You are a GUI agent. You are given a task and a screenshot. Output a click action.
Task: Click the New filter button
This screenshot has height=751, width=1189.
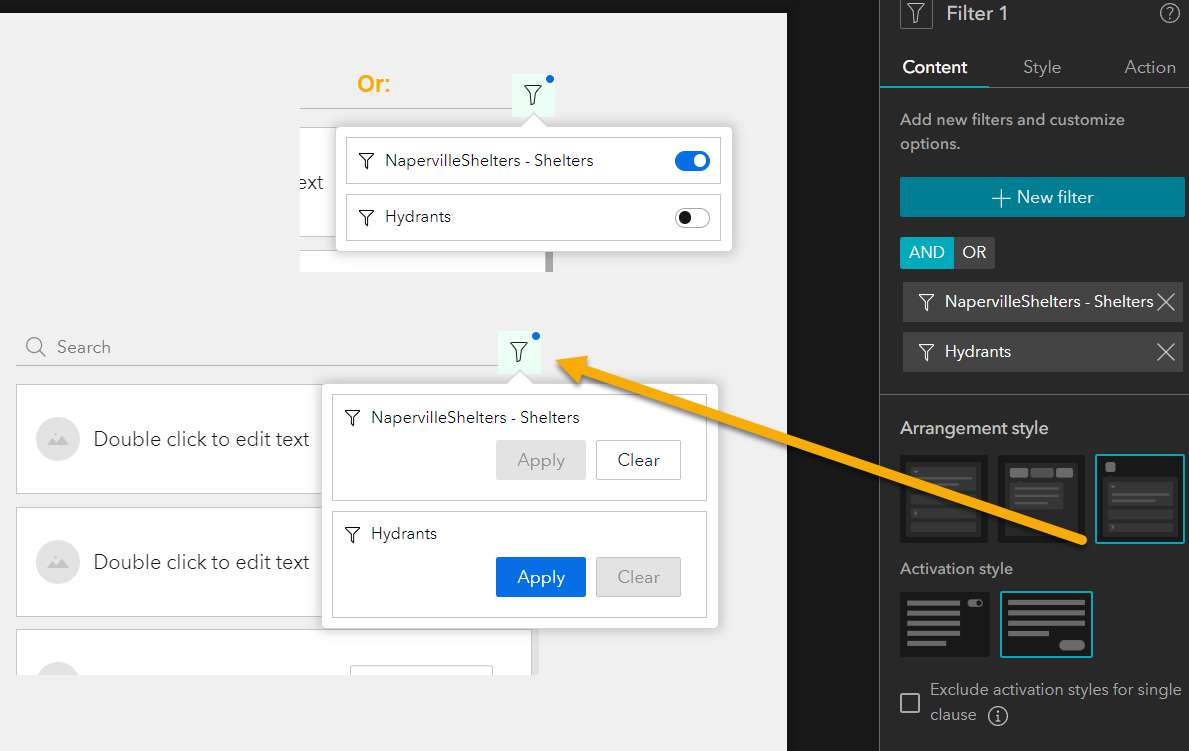point(1042,197)
